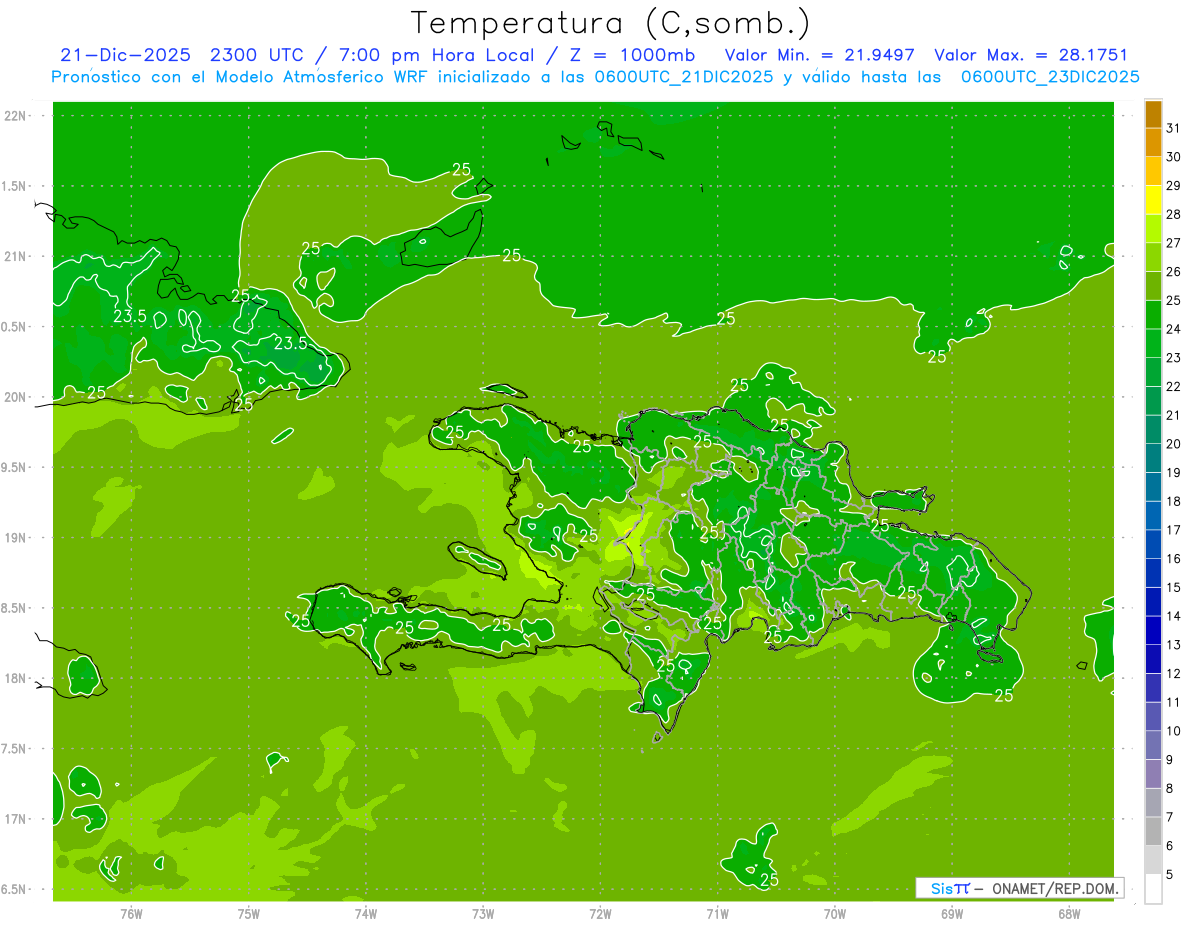The height and width of the screenshot is (927, 1200).
Task: Select legend scale value 10
Action: (x=1173, y=731)
